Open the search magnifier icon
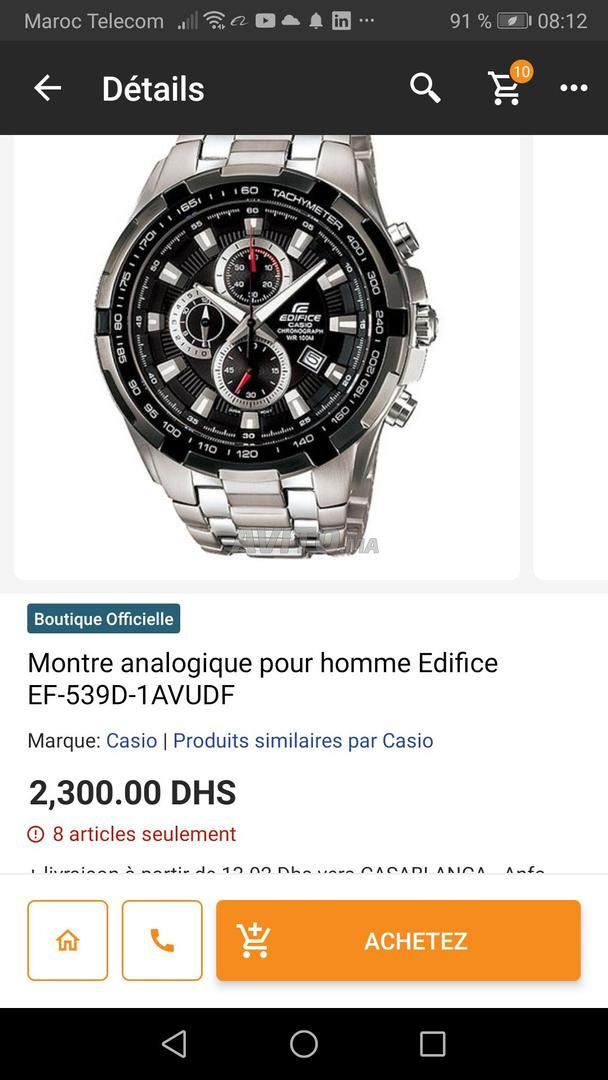Screen dimensions: 608x1080 coord(425,88)
